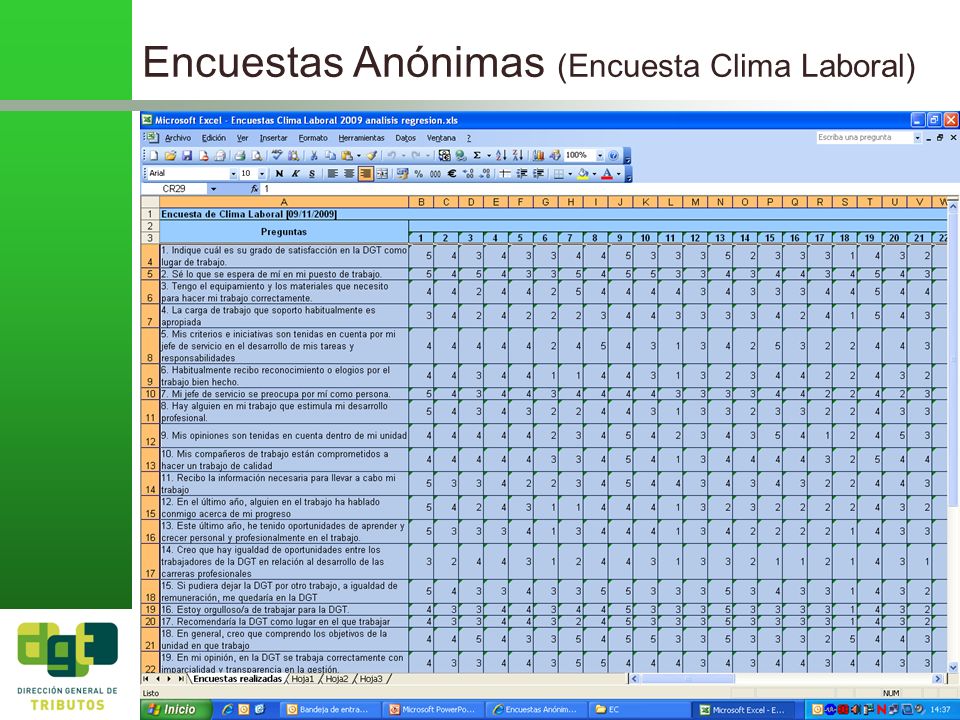The image size is (960, 720).
Task: Copy selection with the Copy icon
Action: click(x=331, y=156)
